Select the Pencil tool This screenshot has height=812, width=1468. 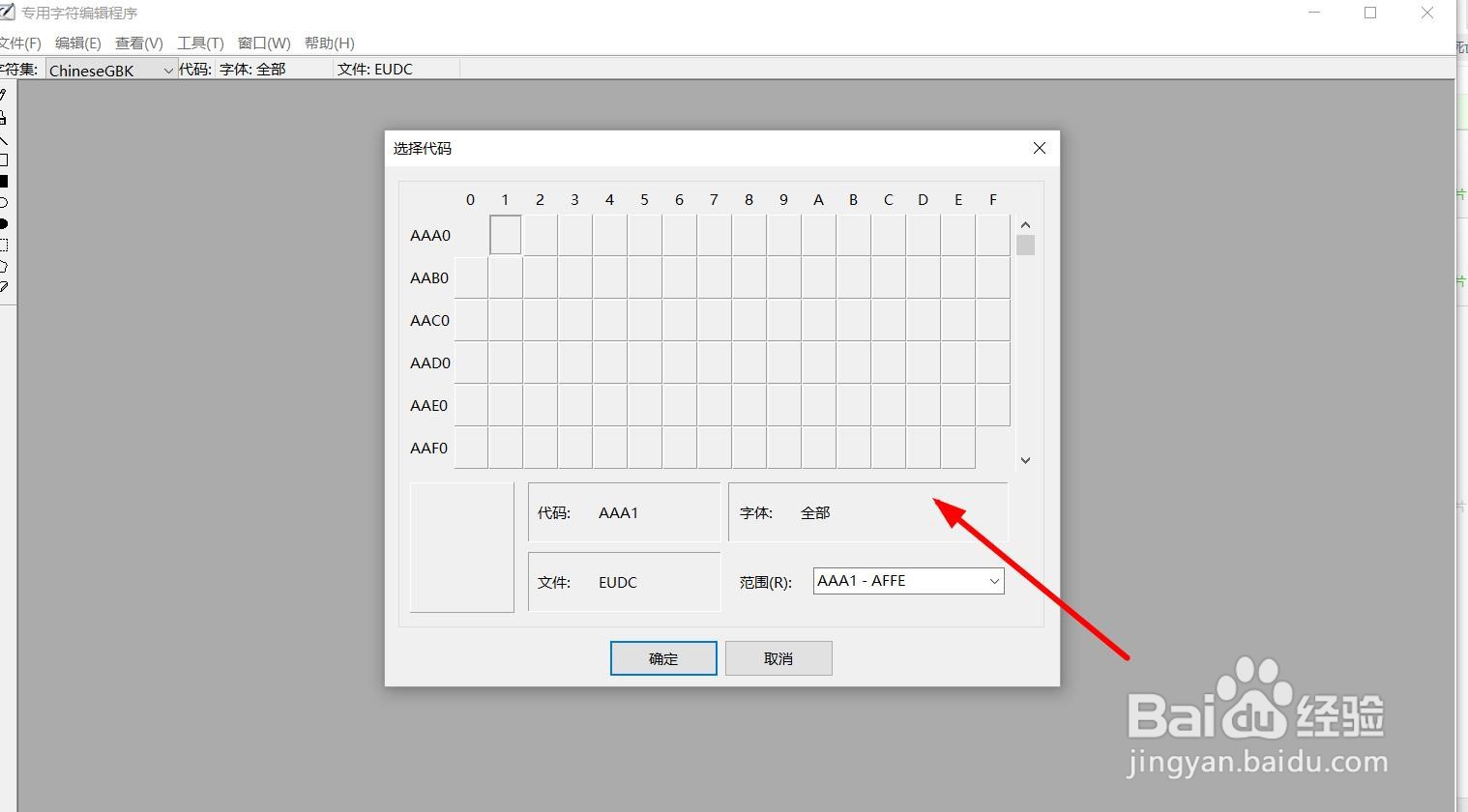pos(5,94)
